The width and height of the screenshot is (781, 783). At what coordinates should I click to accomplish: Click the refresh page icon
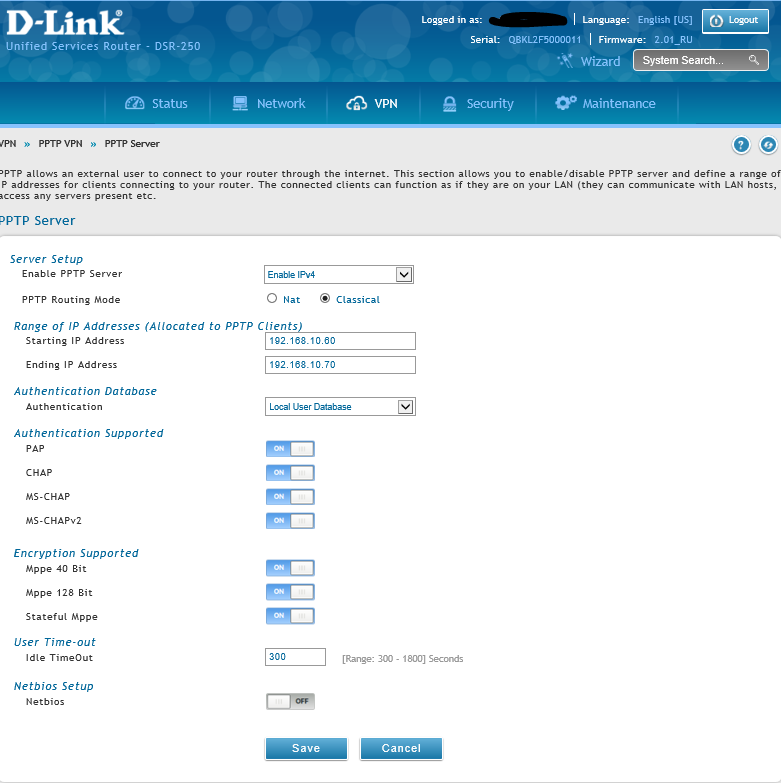(769, 145)
